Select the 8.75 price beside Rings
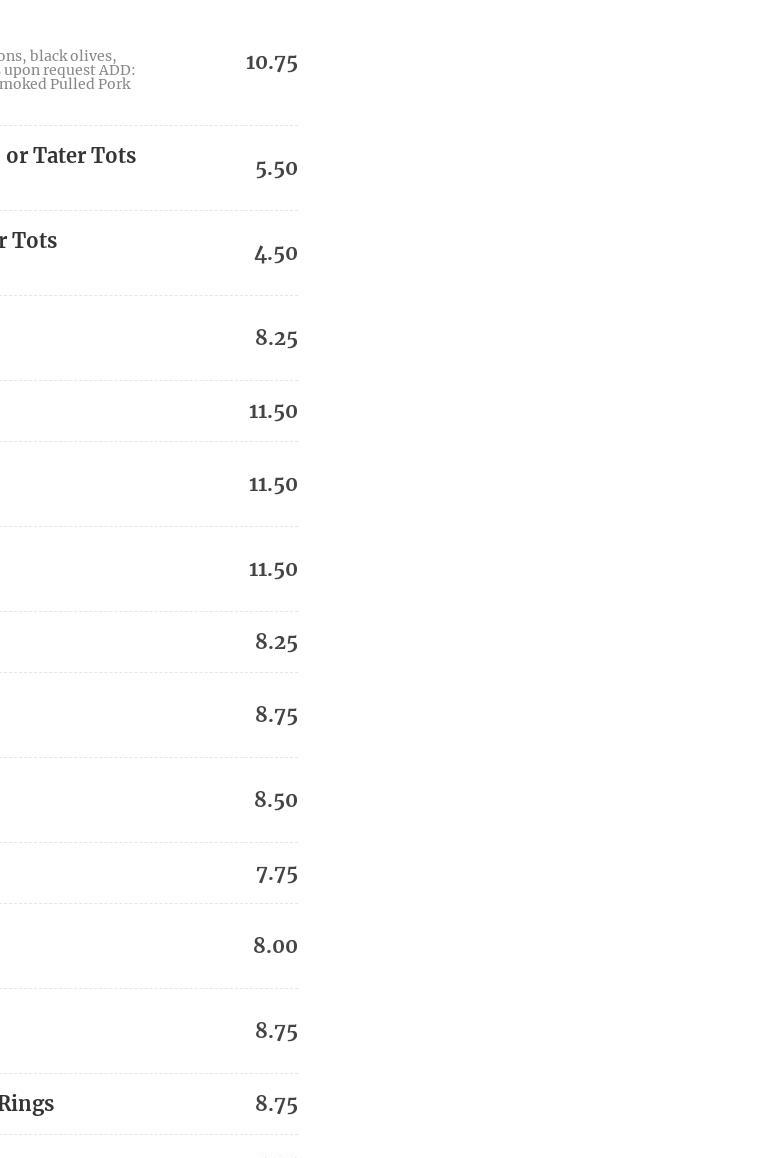Screen dimensions: 770x1158 (276, 1104)
